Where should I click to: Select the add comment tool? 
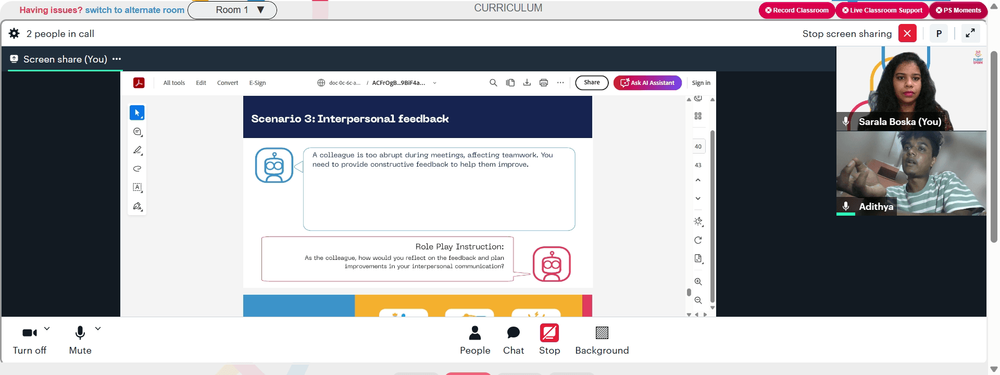(136, 132)
